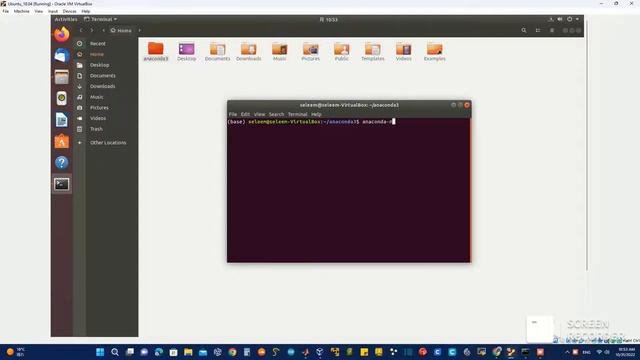
Task: Open the Terminal app menu dropdown
Action: pyautogui.click(x=100, y=19)
